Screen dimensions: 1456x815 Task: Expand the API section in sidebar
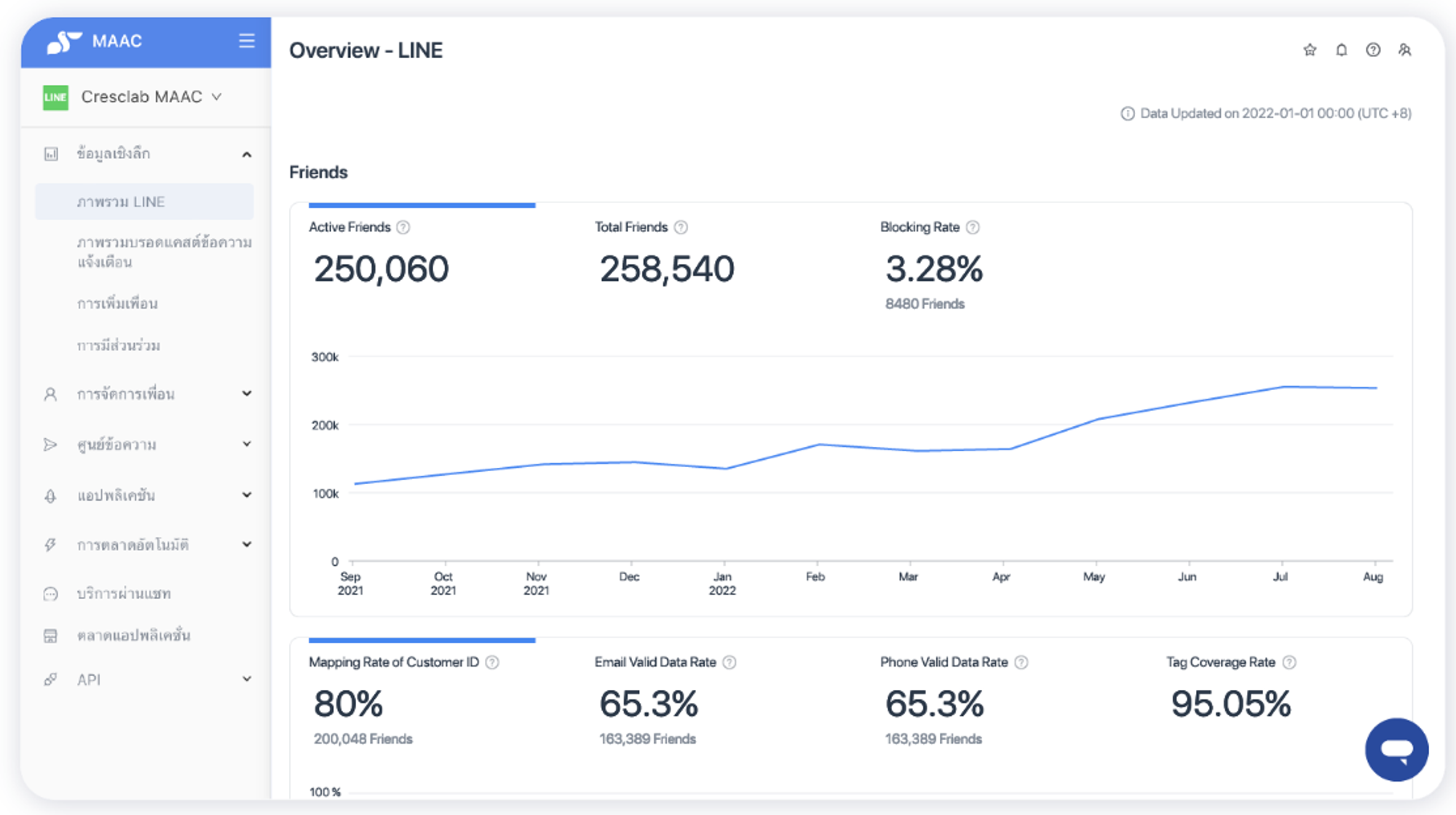[x=247, y=679]
